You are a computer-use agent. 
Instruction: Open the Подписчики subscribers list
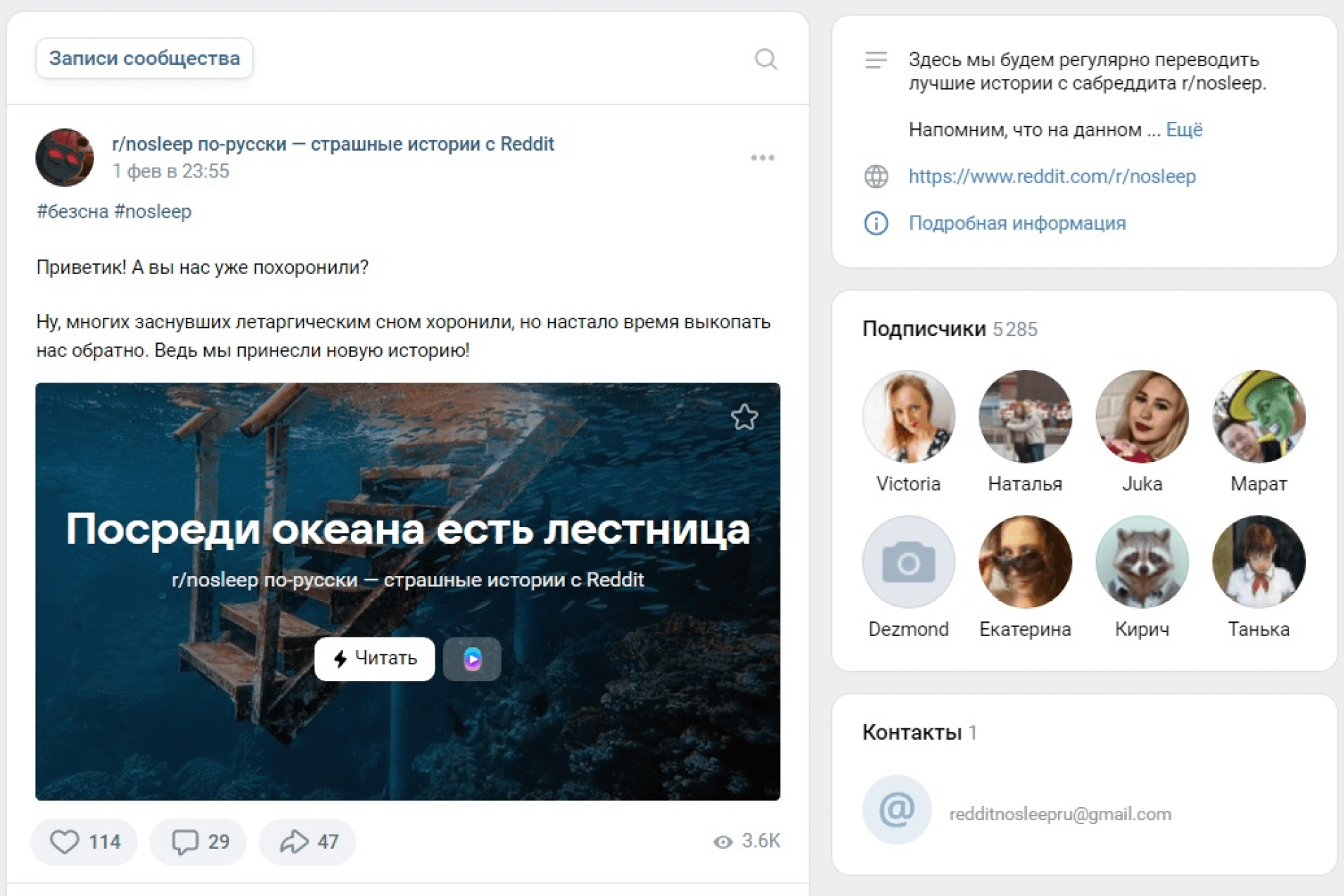point(924,329)
